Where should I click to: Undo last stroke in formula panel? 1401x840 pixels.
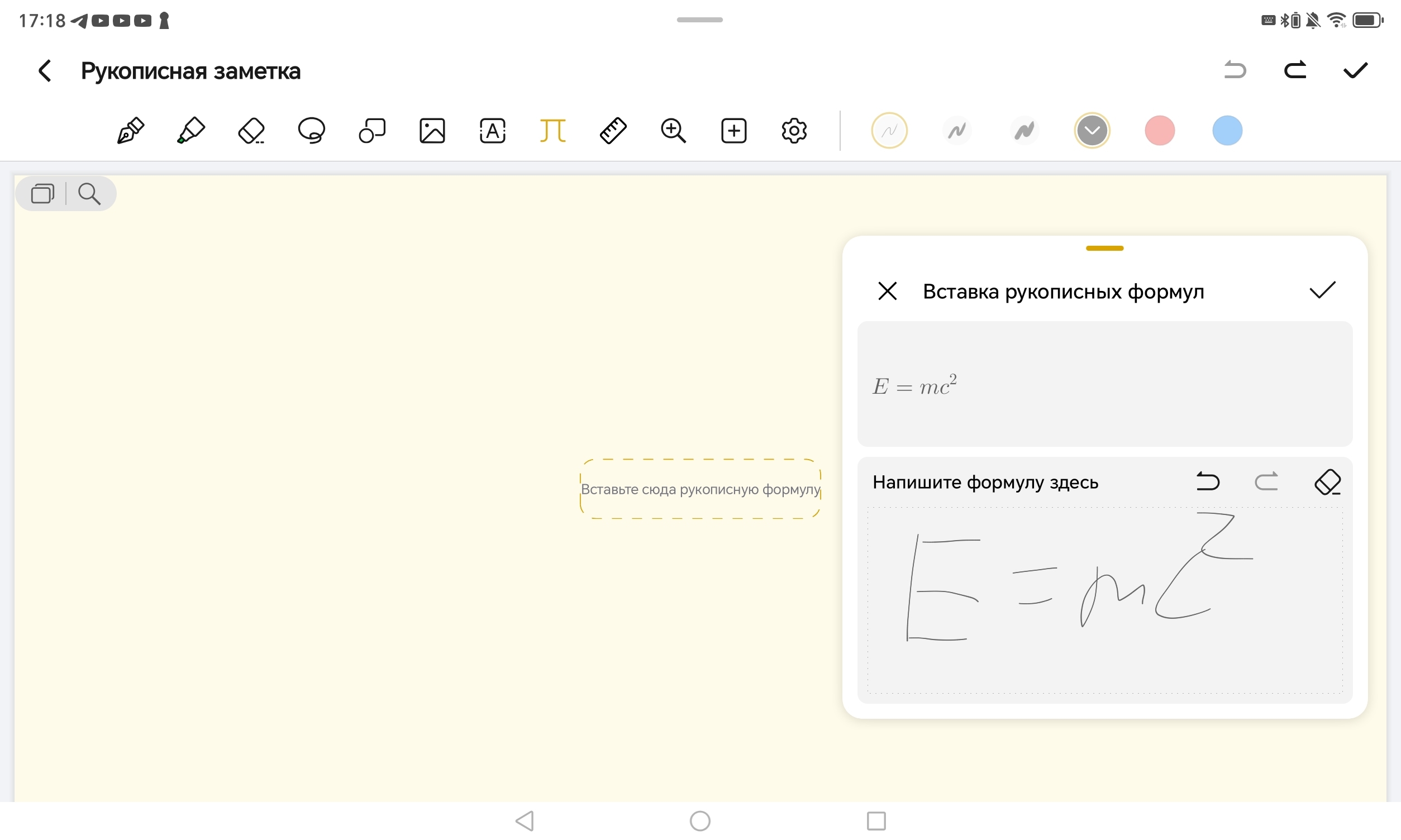[x=1207, y=481]
